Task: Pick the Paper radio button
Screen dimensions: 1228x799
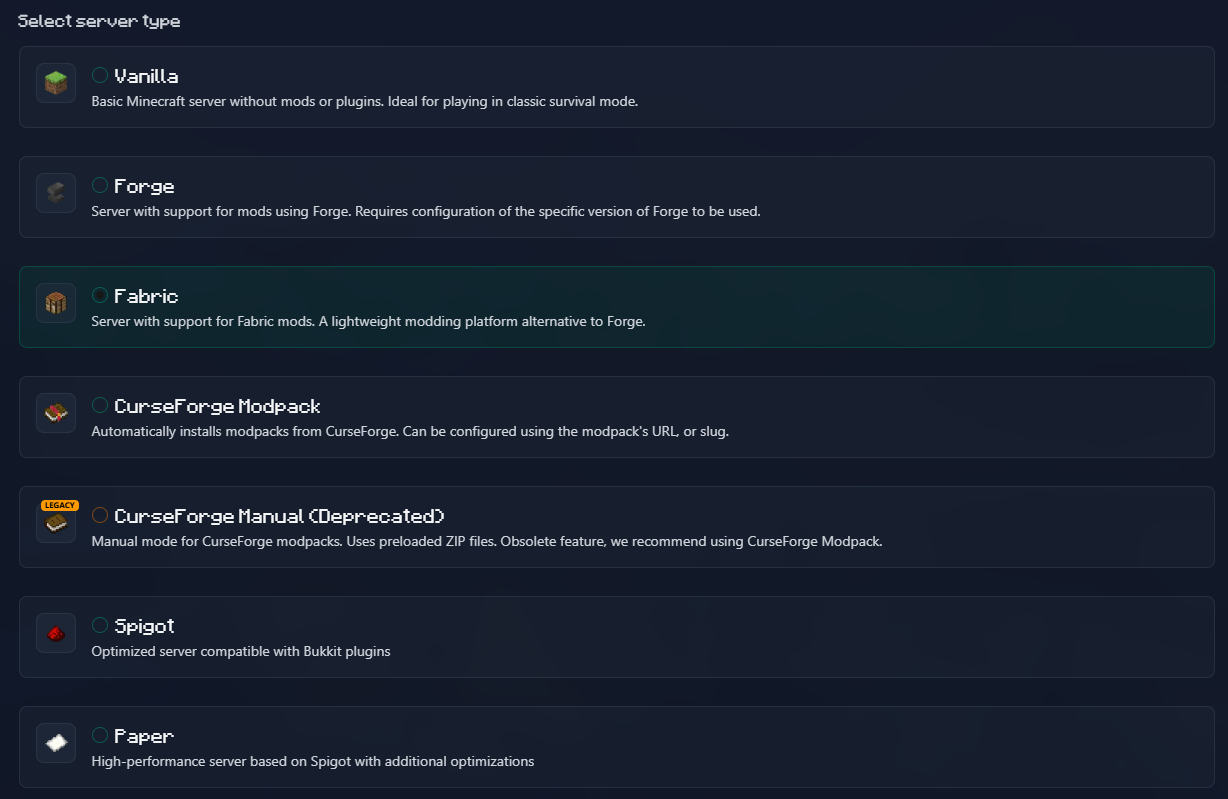Action: pyautogui.click(x=100, y=735)
